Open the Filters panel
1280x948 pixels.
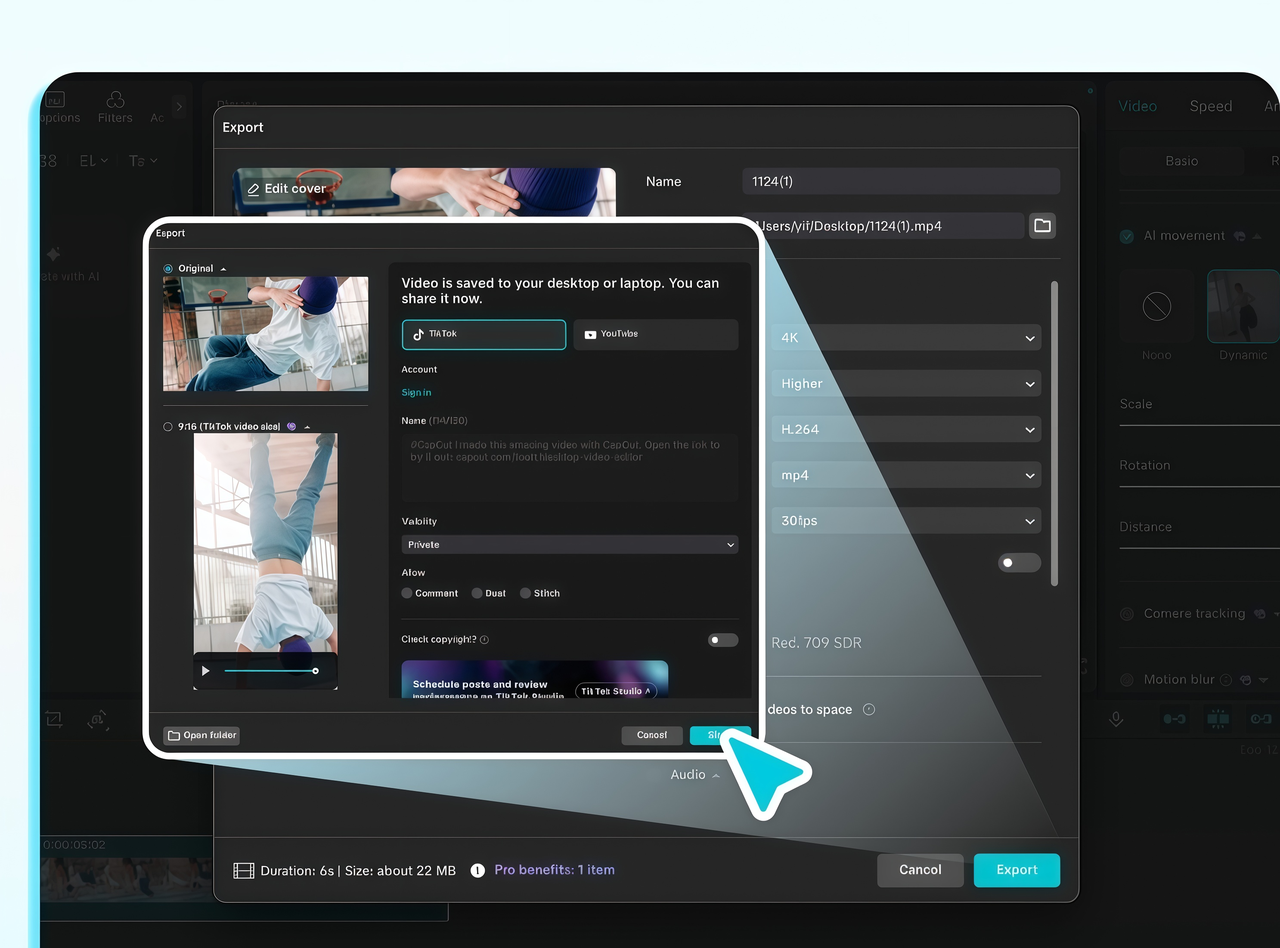pyautogui.click(x=114, y=106)
